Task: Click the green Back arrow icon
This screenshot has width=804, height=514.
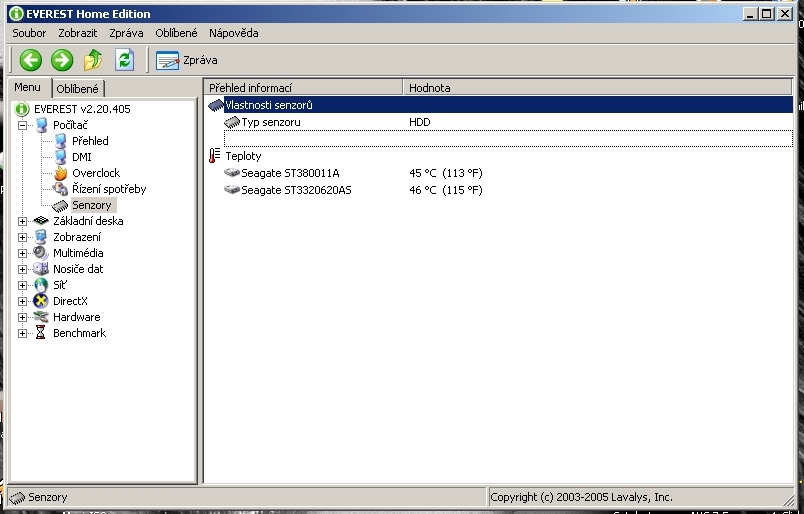Action: point(31,60)
